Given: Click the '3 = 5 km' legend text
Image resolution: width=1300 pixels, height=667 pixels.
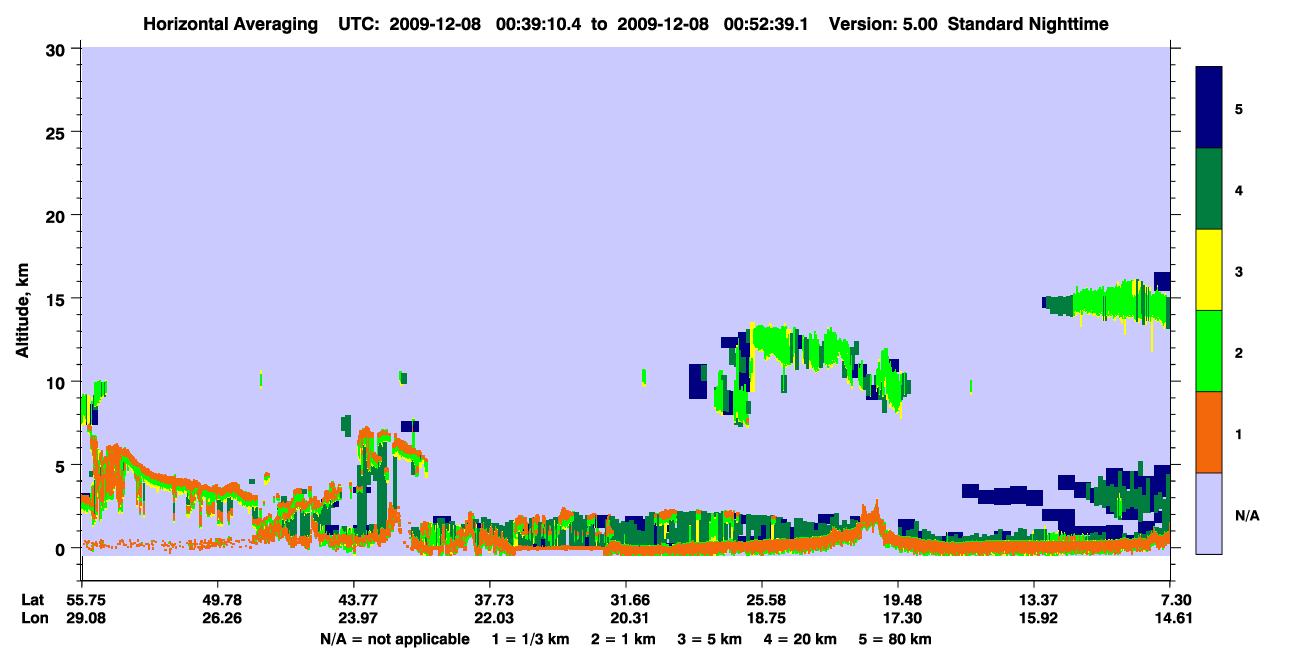Looking at the screenshot, I should click(709, 639).
